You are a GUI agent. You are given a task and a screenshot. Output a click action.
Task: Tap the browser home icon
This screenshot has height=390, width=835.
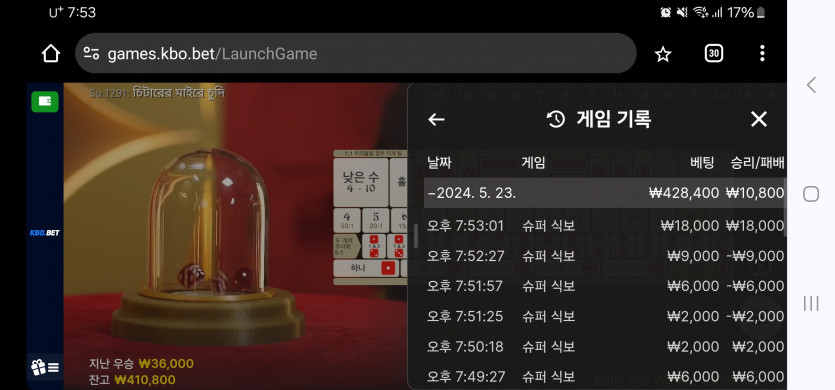point(51,53)
